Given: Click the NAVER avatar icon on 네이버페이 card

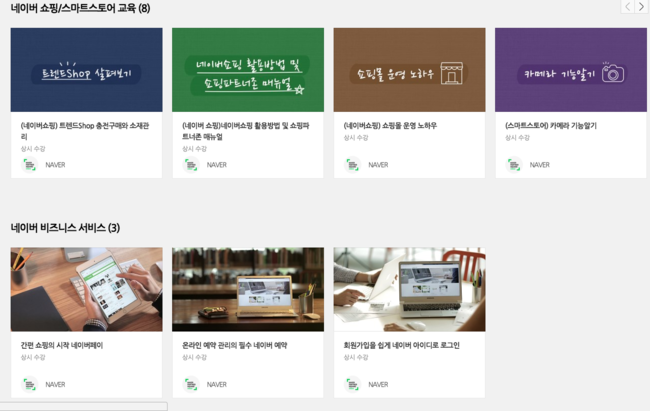Looking at the screenshot, I should (x=29, y=384).
